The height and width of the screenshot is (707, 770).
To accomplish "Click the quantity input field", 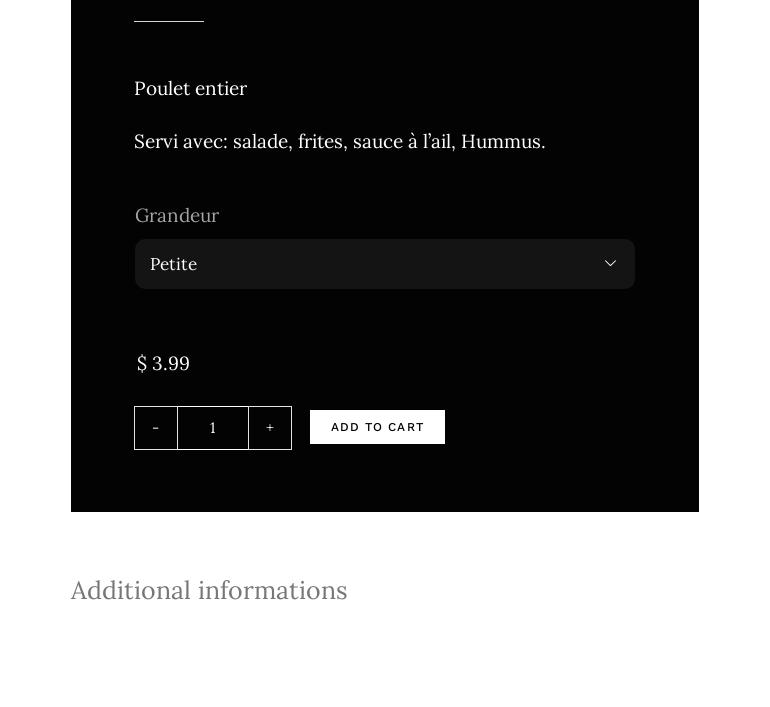I will click(213, 428).
